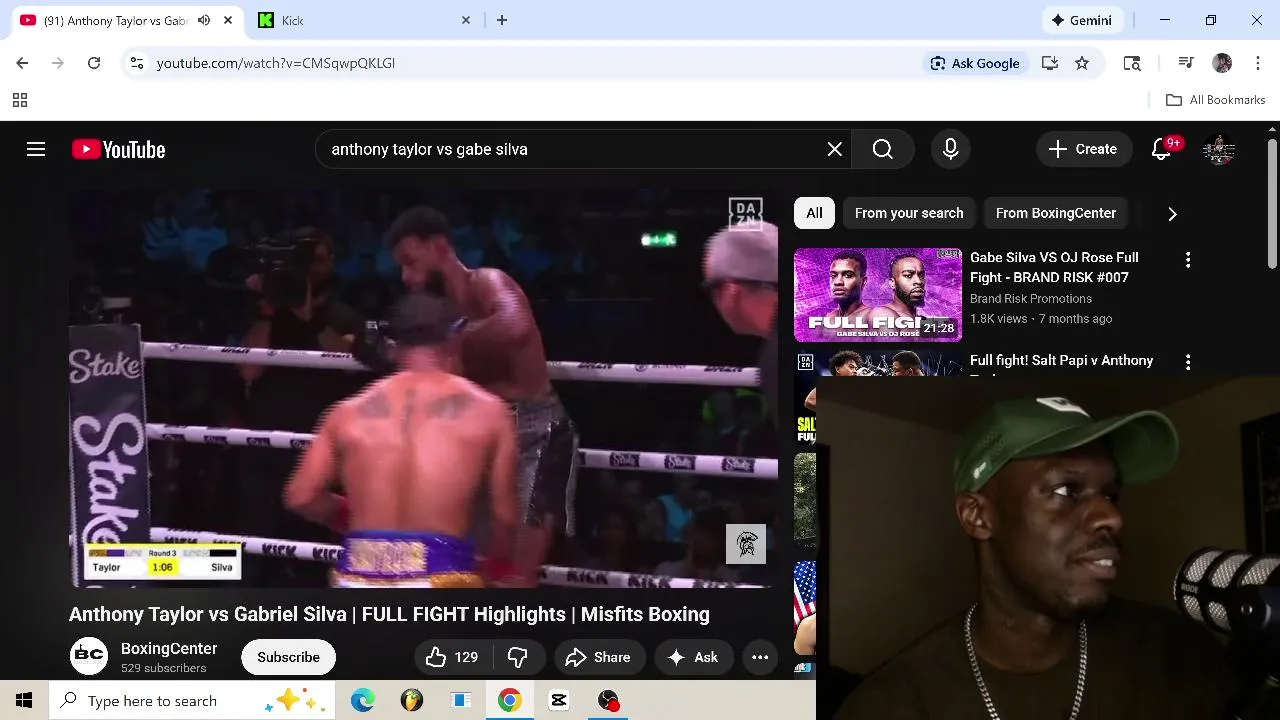Close the Kick tab
Screen dimensions: 1280x720
[465, 20]
